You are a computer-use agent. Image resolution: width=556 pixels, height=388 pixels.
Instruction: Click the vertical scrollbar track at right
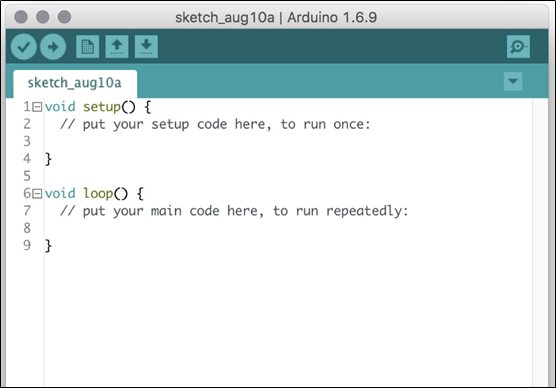[x=540, y=242]
